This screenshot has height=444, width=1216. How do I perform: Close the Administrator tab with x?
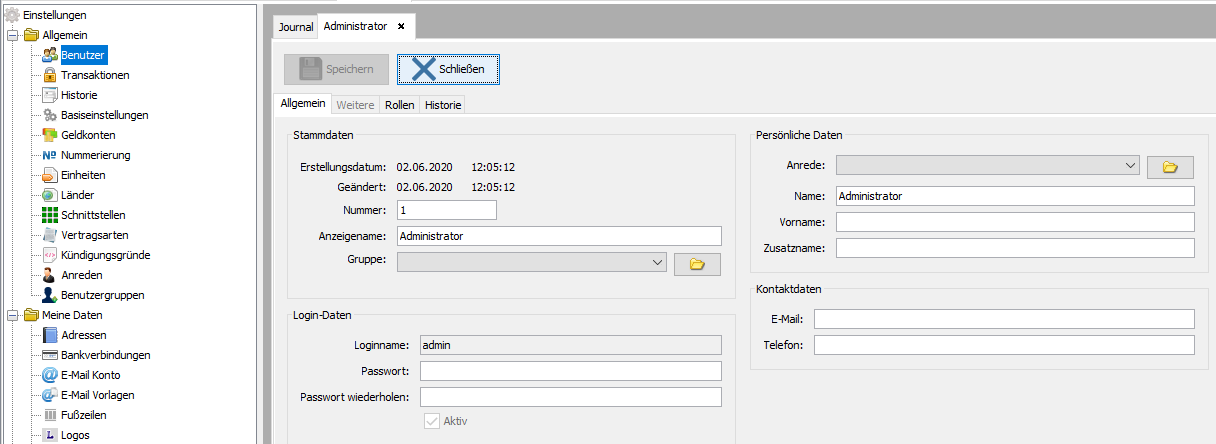click(x=401, y=26)
